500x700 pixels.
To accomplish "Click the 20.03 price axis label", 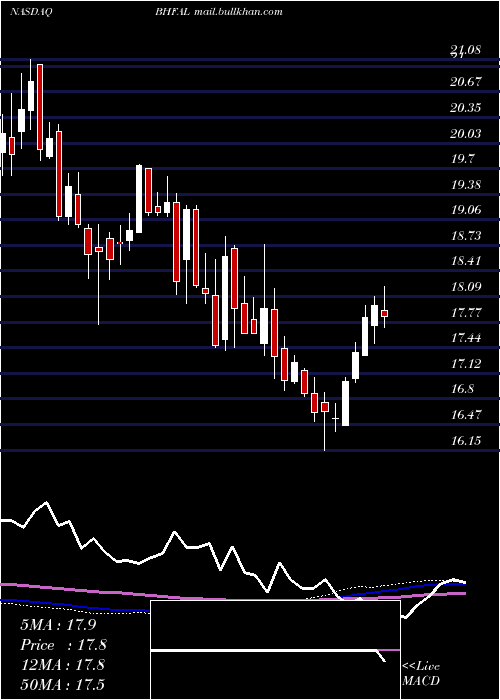I will (x=466, y=133).
